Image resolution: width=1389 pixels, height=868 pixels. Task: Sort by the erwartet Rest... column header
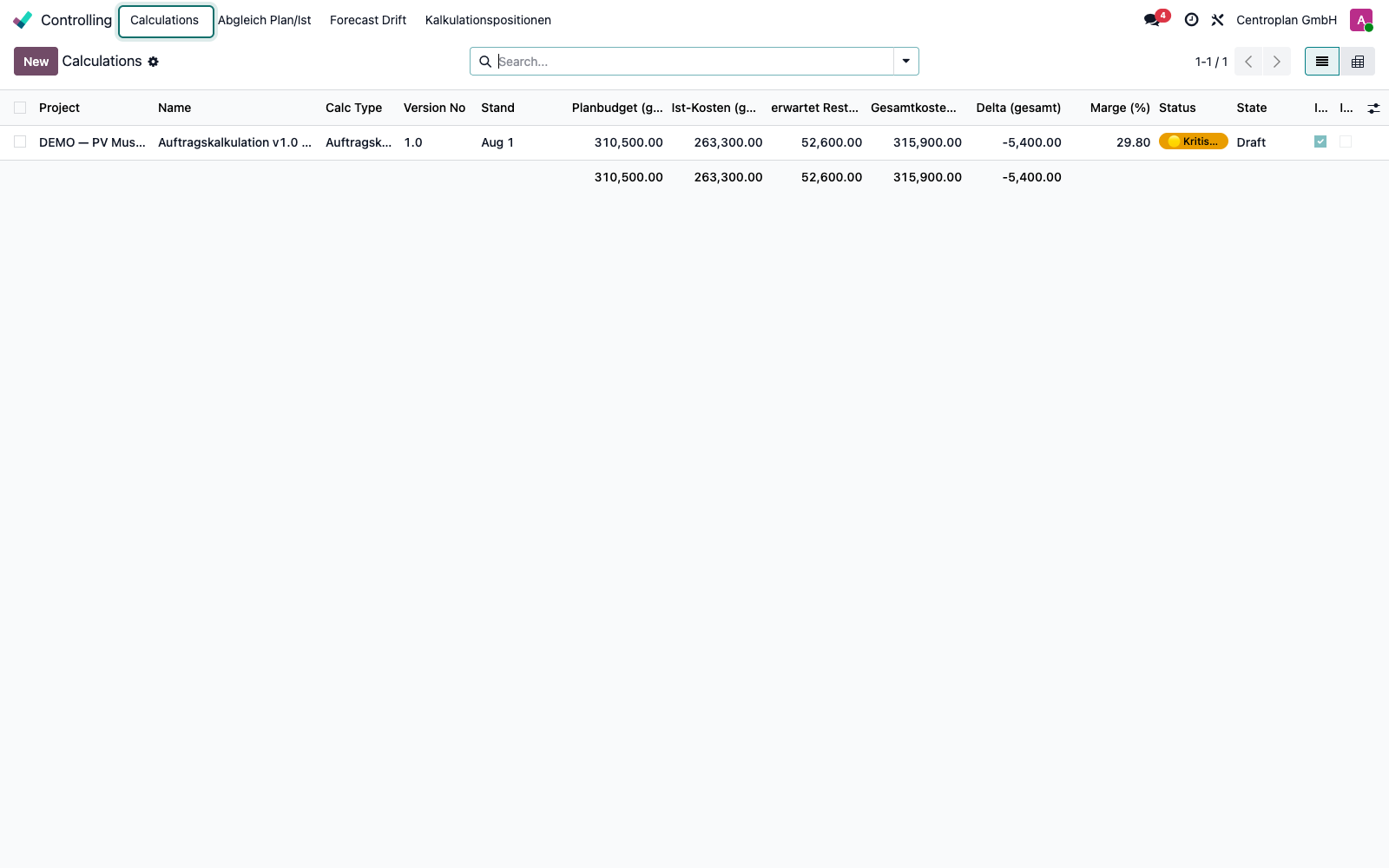click(814, 108)
